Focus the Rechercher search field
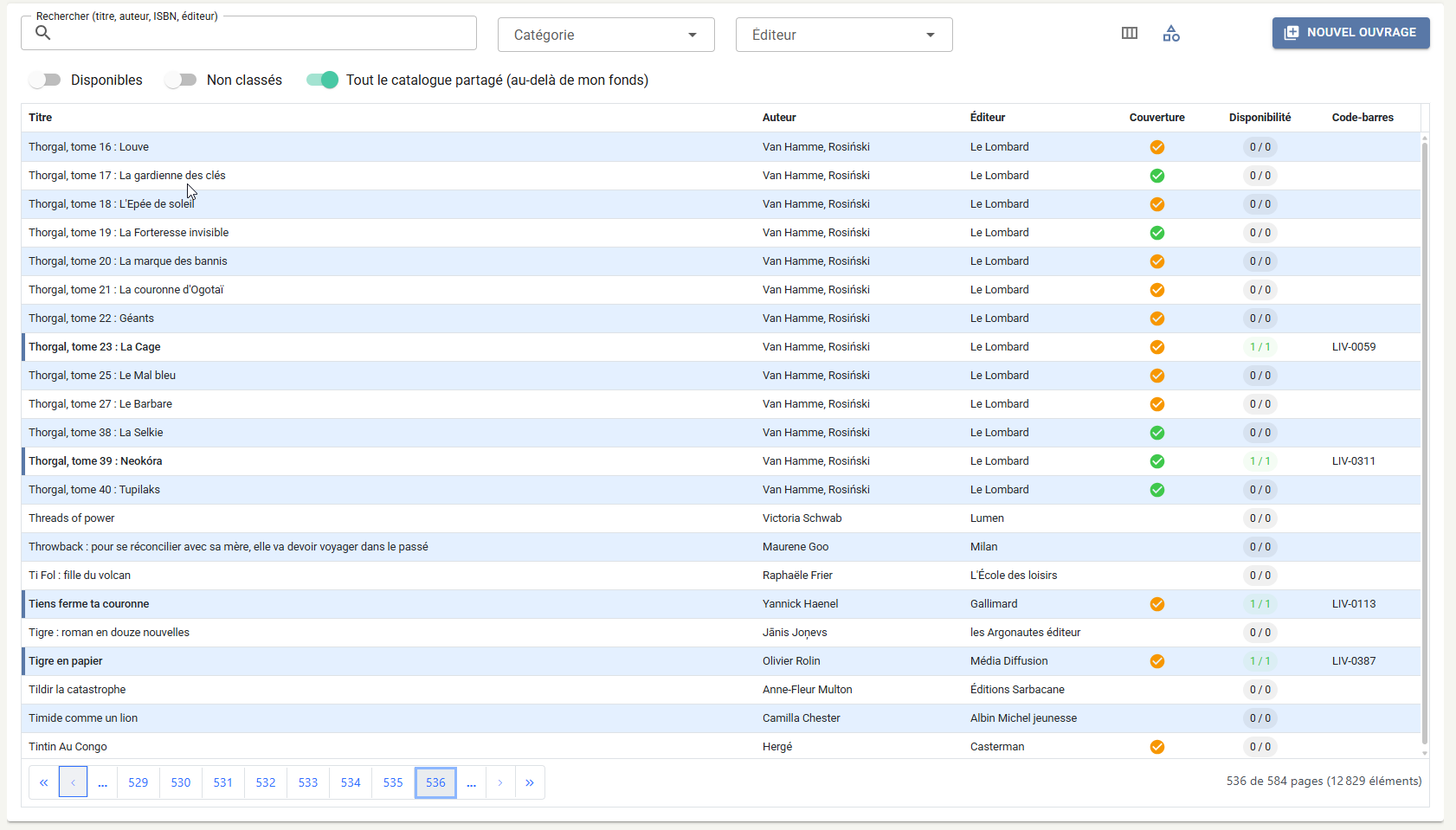The height and width of the screenshot is (830, 1456). pyautogui.click(x=248, y=33)
